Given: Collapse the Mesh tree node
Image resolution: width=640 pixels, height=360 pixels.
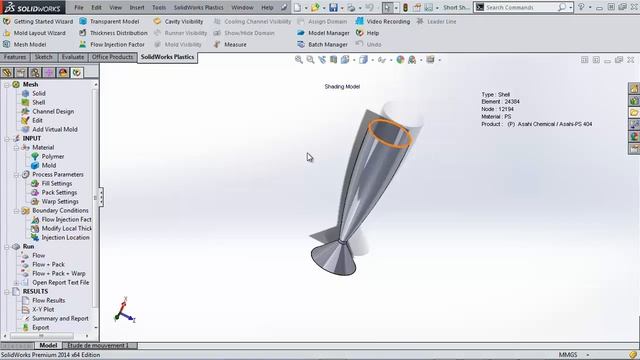Looking at the screenshot, I should click(7, 84).
